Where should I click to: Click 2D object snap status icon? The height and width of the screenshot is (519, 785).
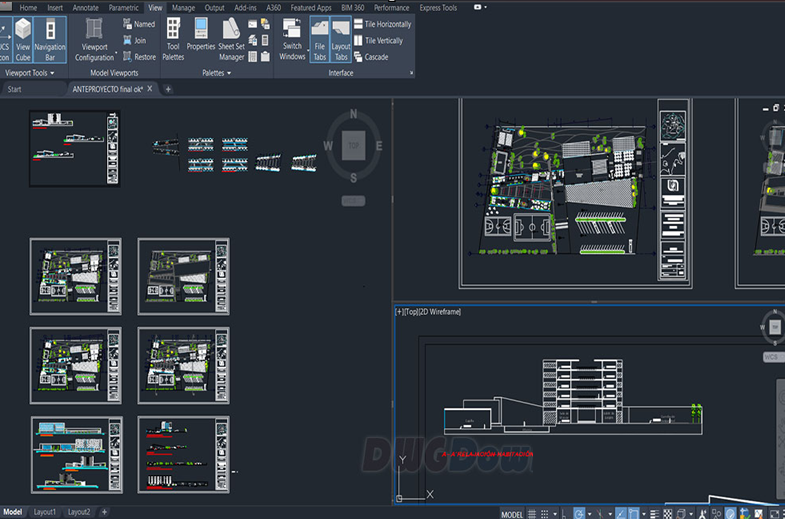(634, 513)
